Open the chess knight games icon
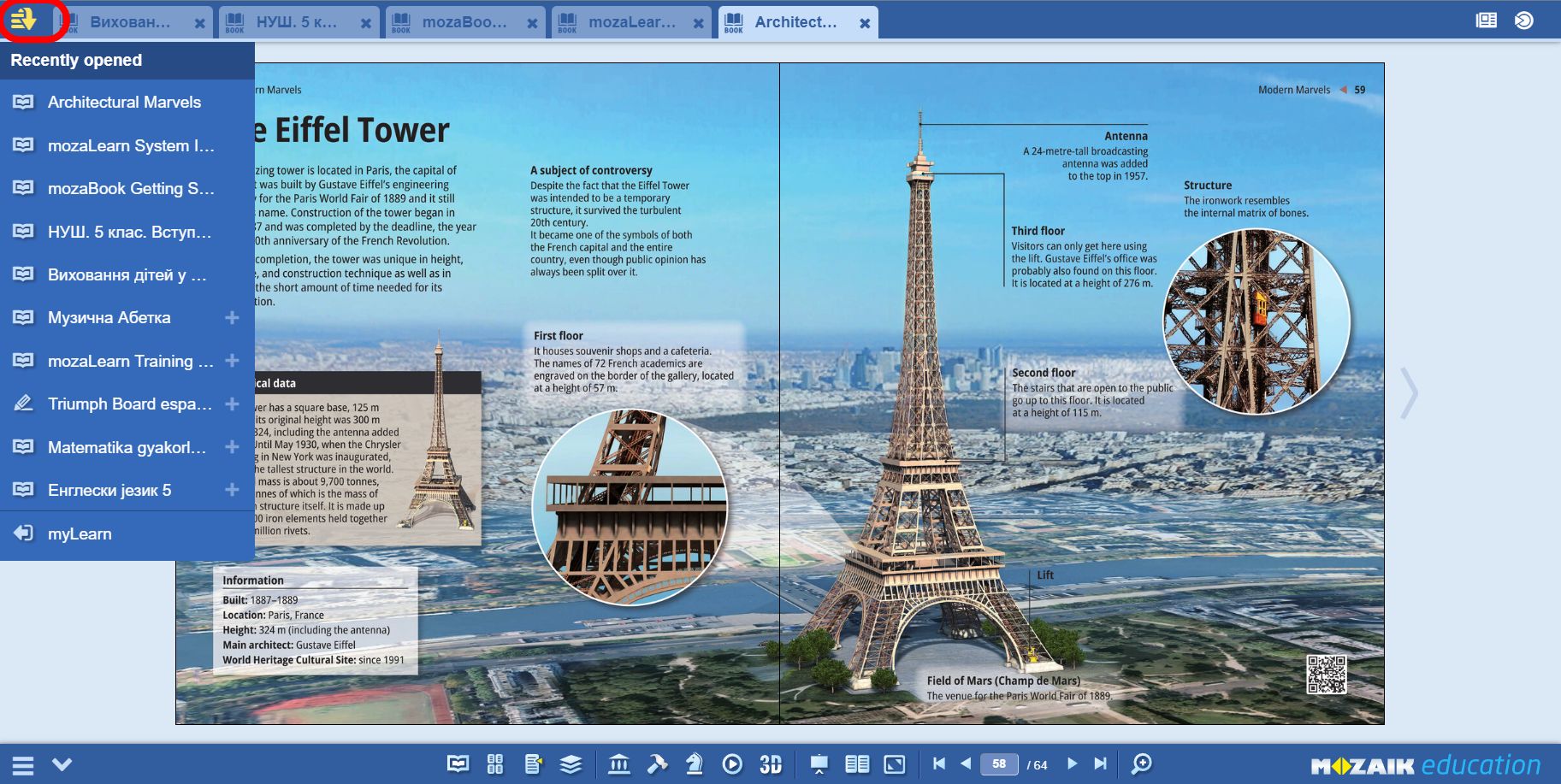This screenshot has width=1561, height=784. [695, 763]
